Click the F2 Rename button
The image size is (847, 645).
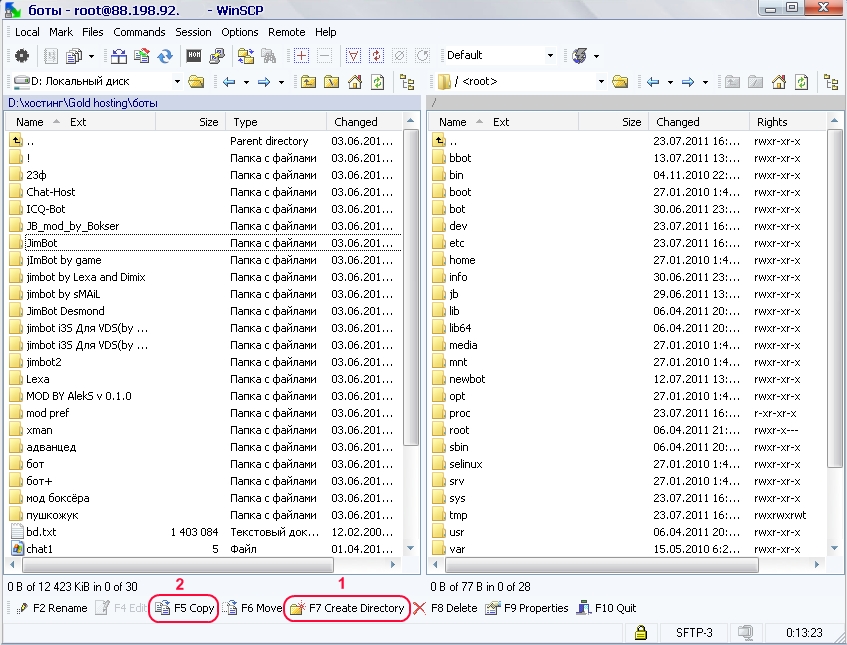coord(52,608)
